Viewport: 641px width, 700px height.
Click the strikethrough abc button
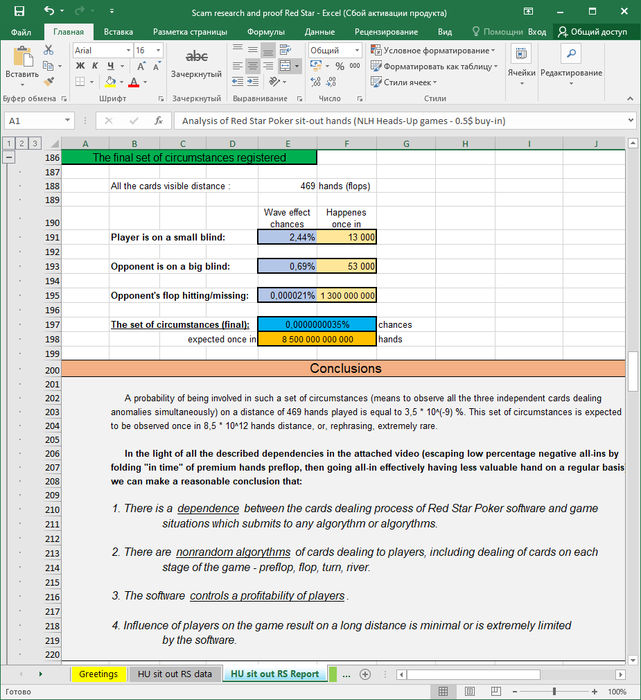(x=196, y=57)
